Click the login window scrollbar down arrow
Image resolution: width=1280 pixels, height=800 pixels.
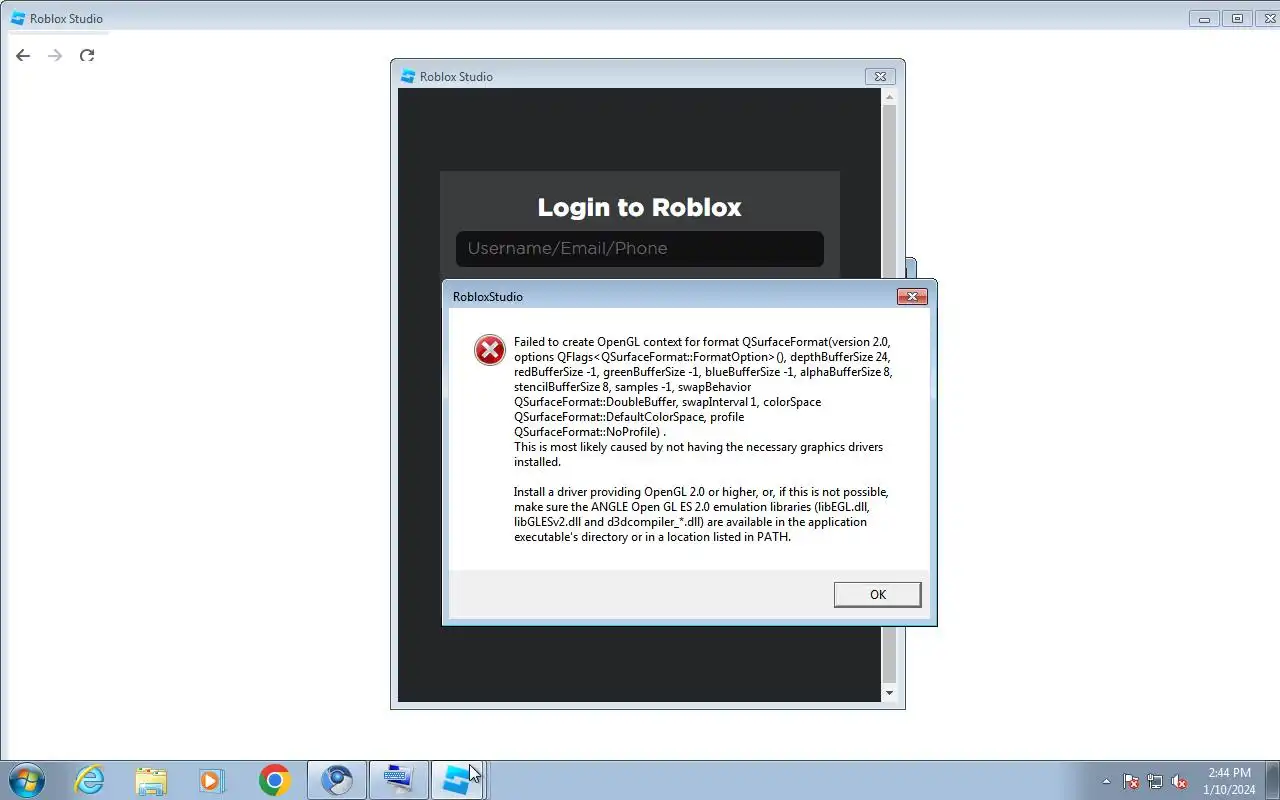889,693
